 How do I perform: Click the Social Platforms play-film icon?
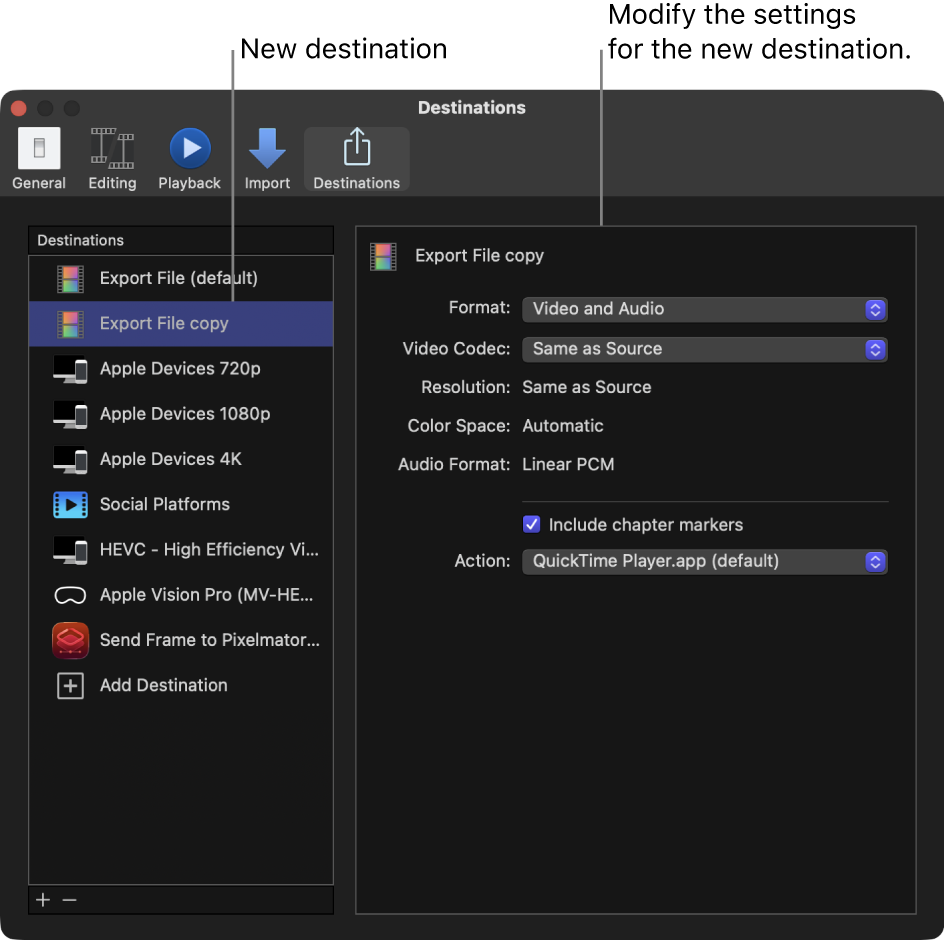pyautogui.click(x=70, y=504)
